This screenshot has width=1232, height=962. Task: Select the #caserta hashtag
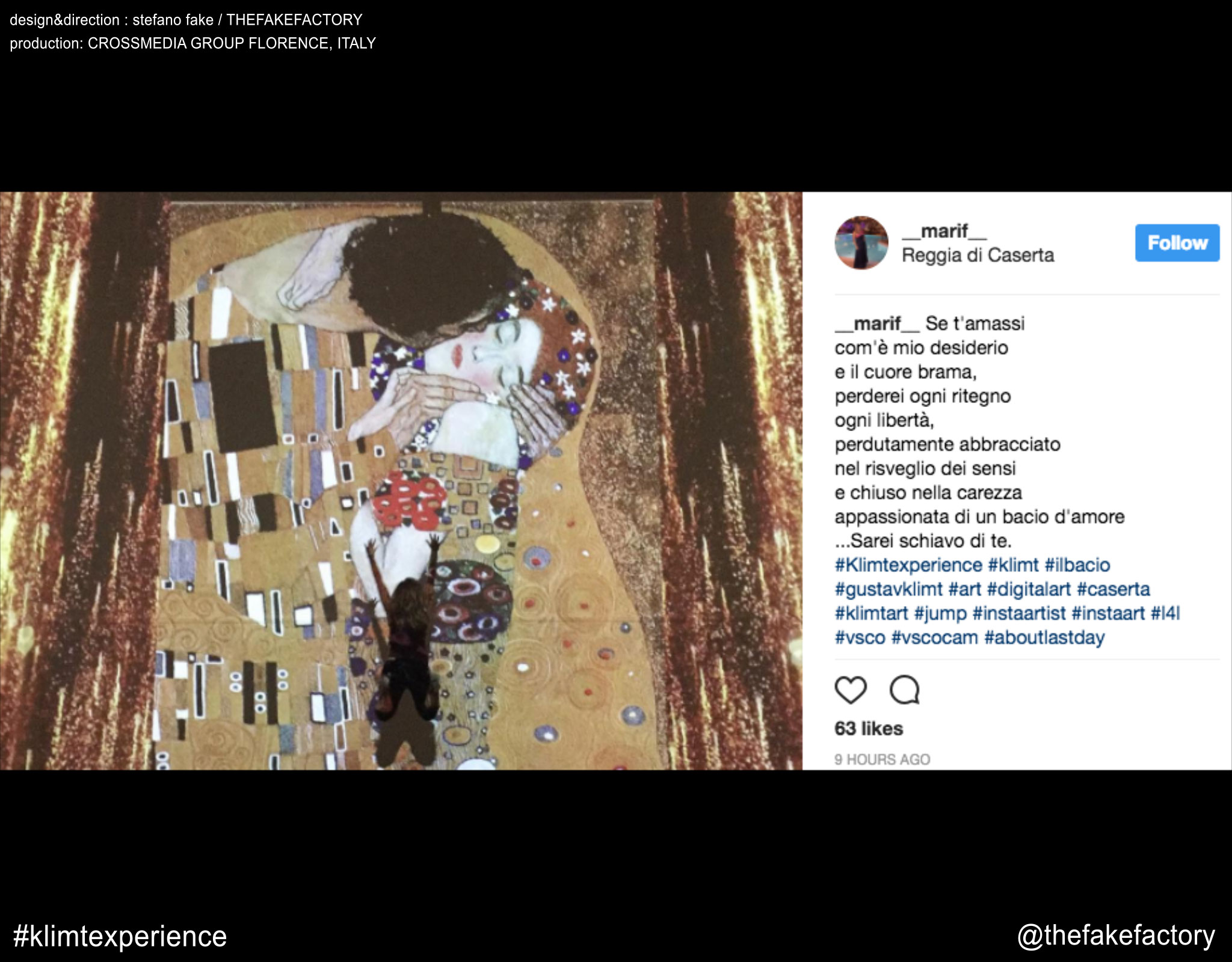[1113, 589]
